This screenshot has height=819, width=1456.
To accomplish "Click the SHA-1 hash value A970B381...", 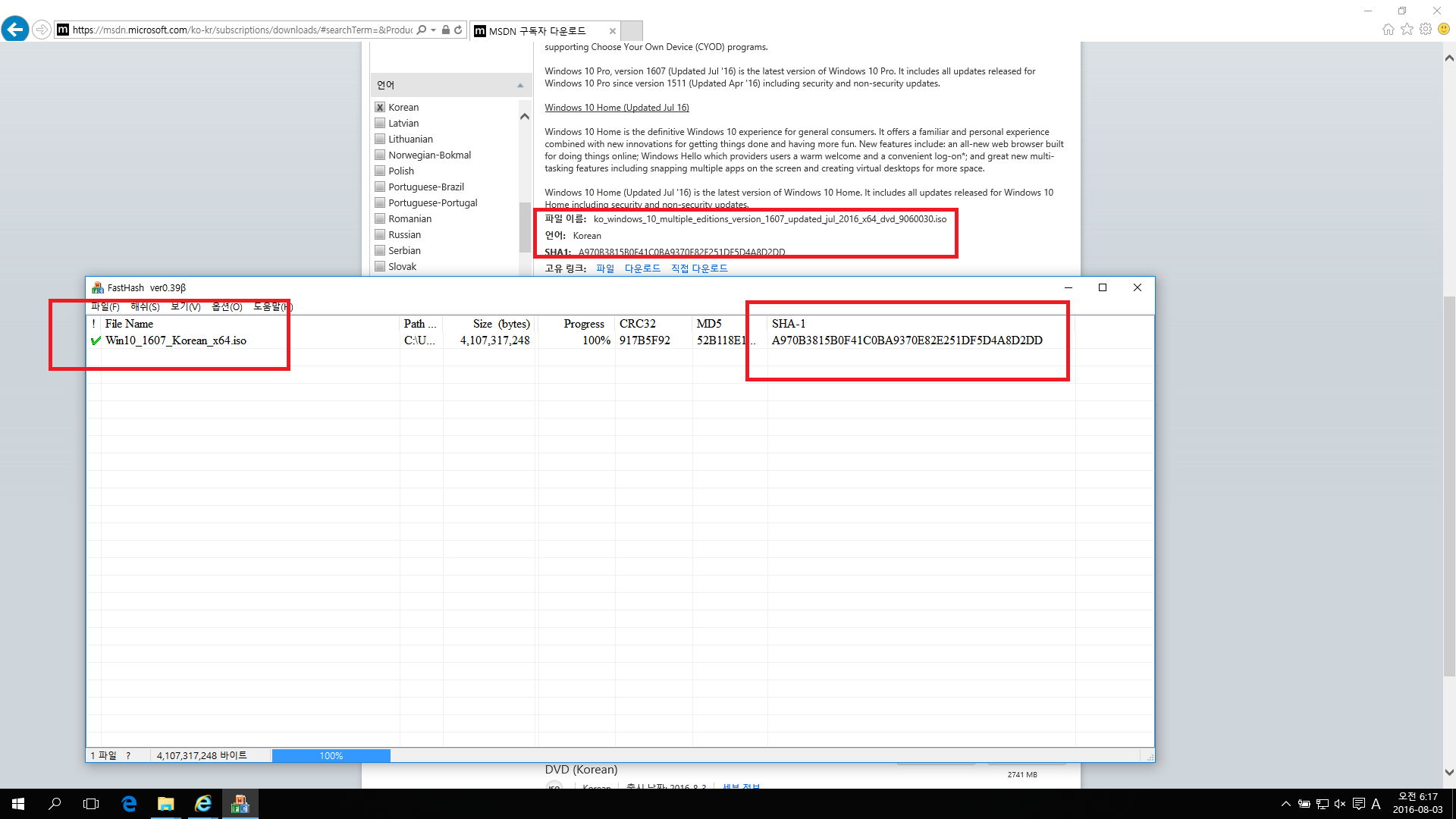I will (907, 340).
